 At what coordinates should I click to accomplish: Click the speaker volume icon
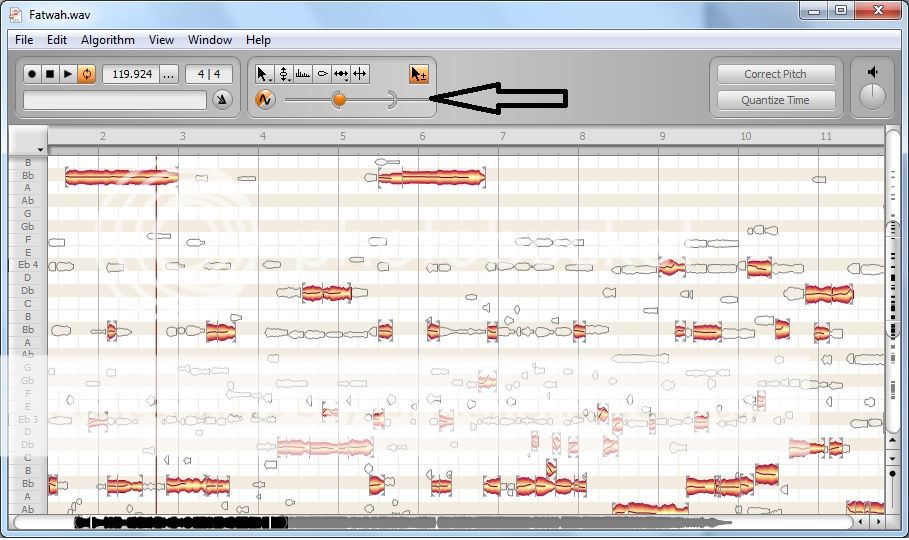(x=873, y=72)
